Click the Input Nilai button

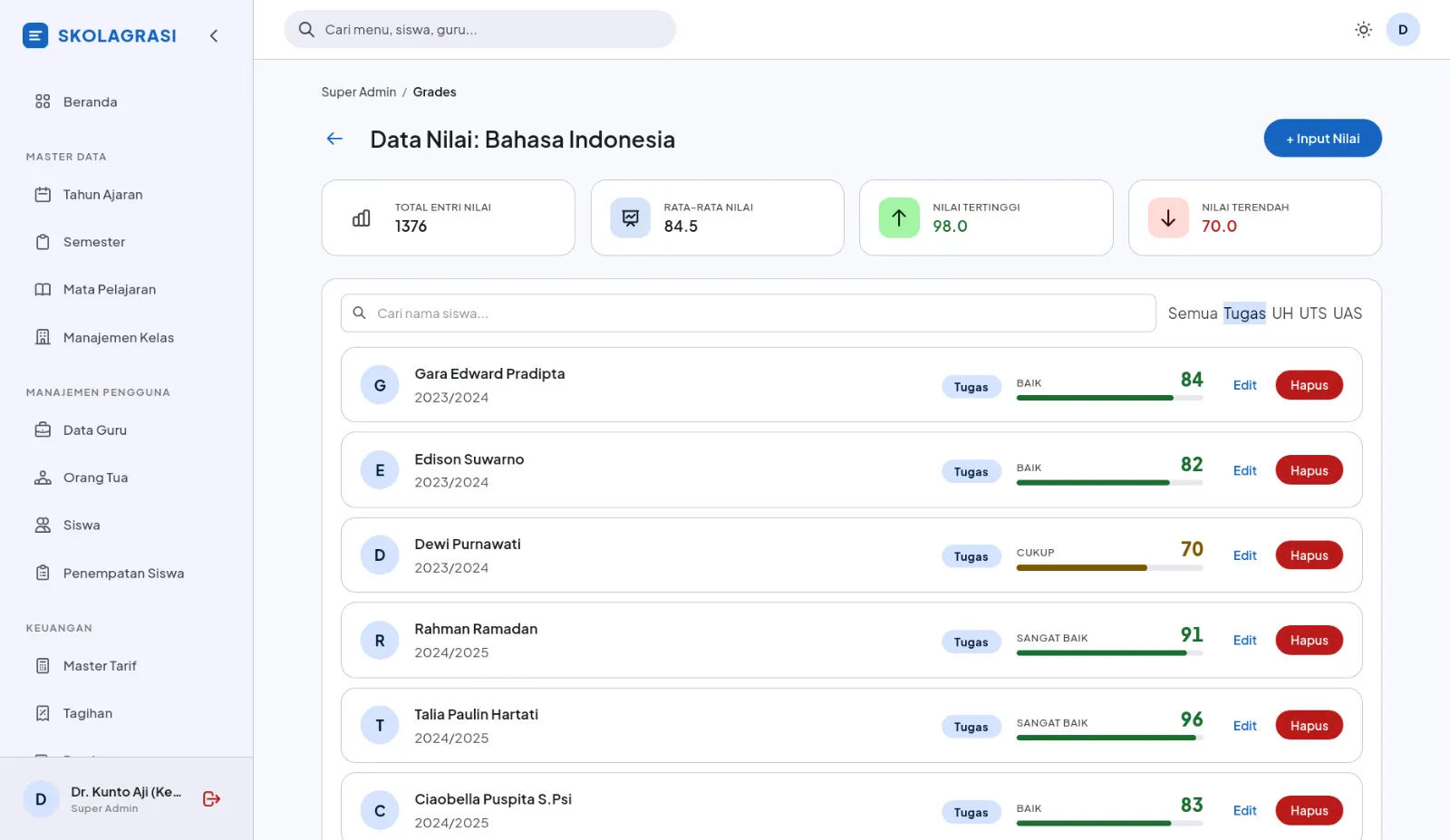click(x=1322, y=139)
